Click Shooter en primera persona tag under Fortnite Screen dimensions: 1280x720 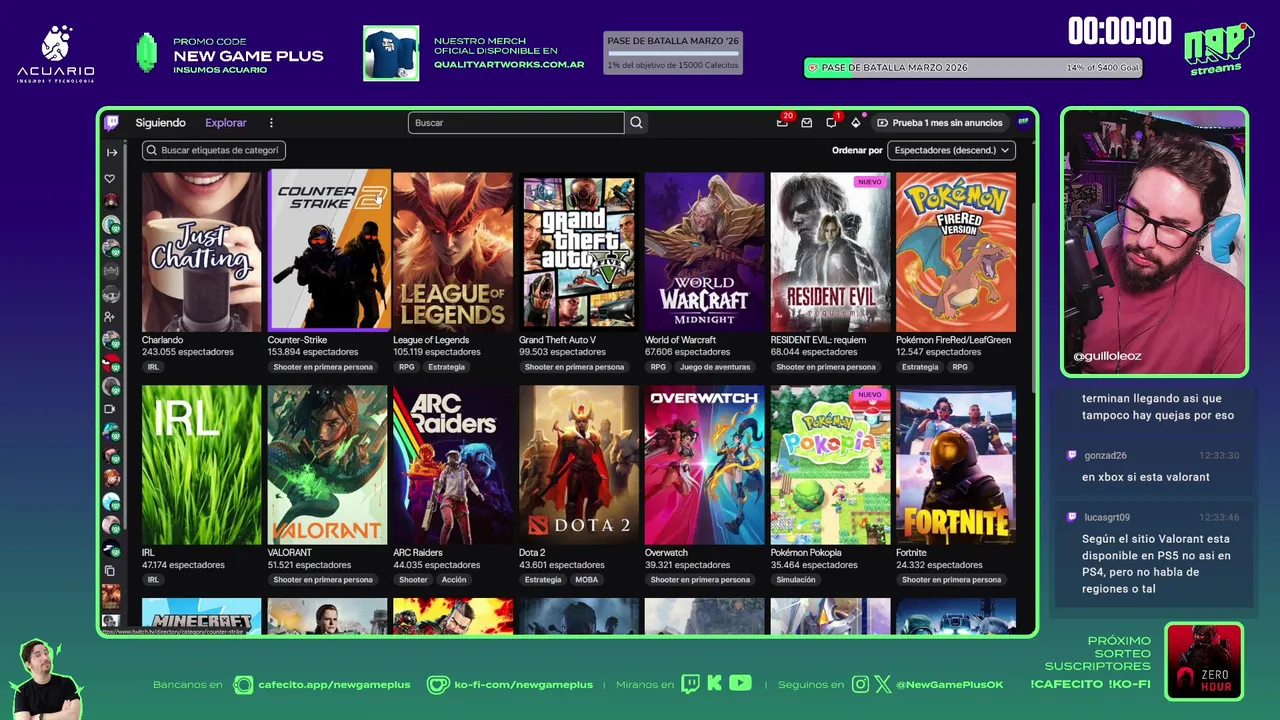pos(951,580)
